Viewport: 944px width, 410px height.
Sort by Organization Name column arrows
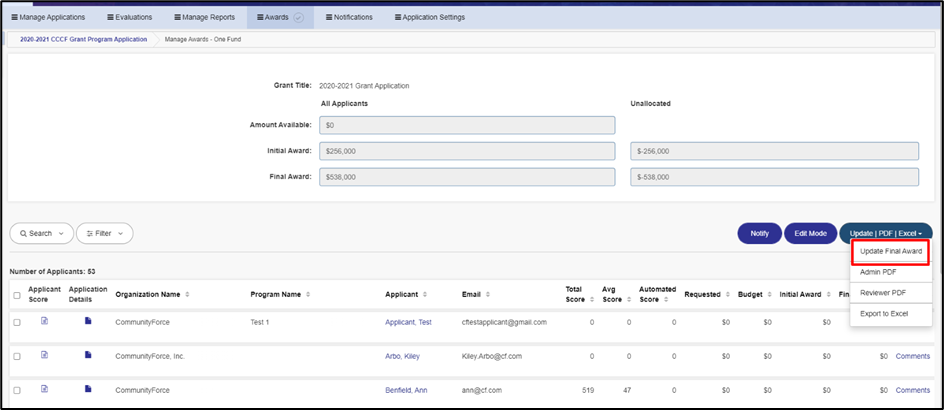tap(187, 295)
